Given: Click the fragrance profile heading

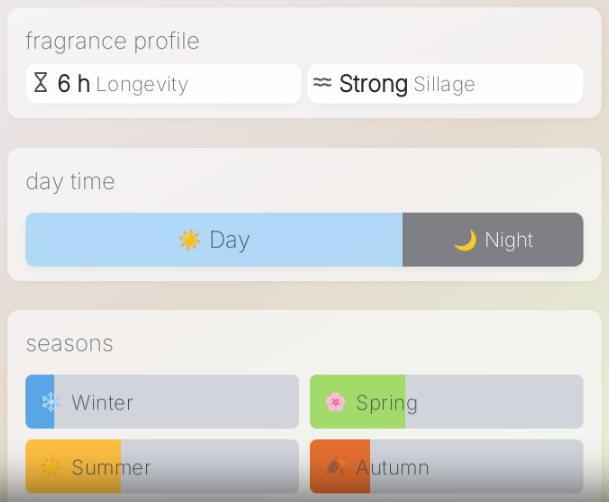Looking at the screenshot, I should coord(112,41).
